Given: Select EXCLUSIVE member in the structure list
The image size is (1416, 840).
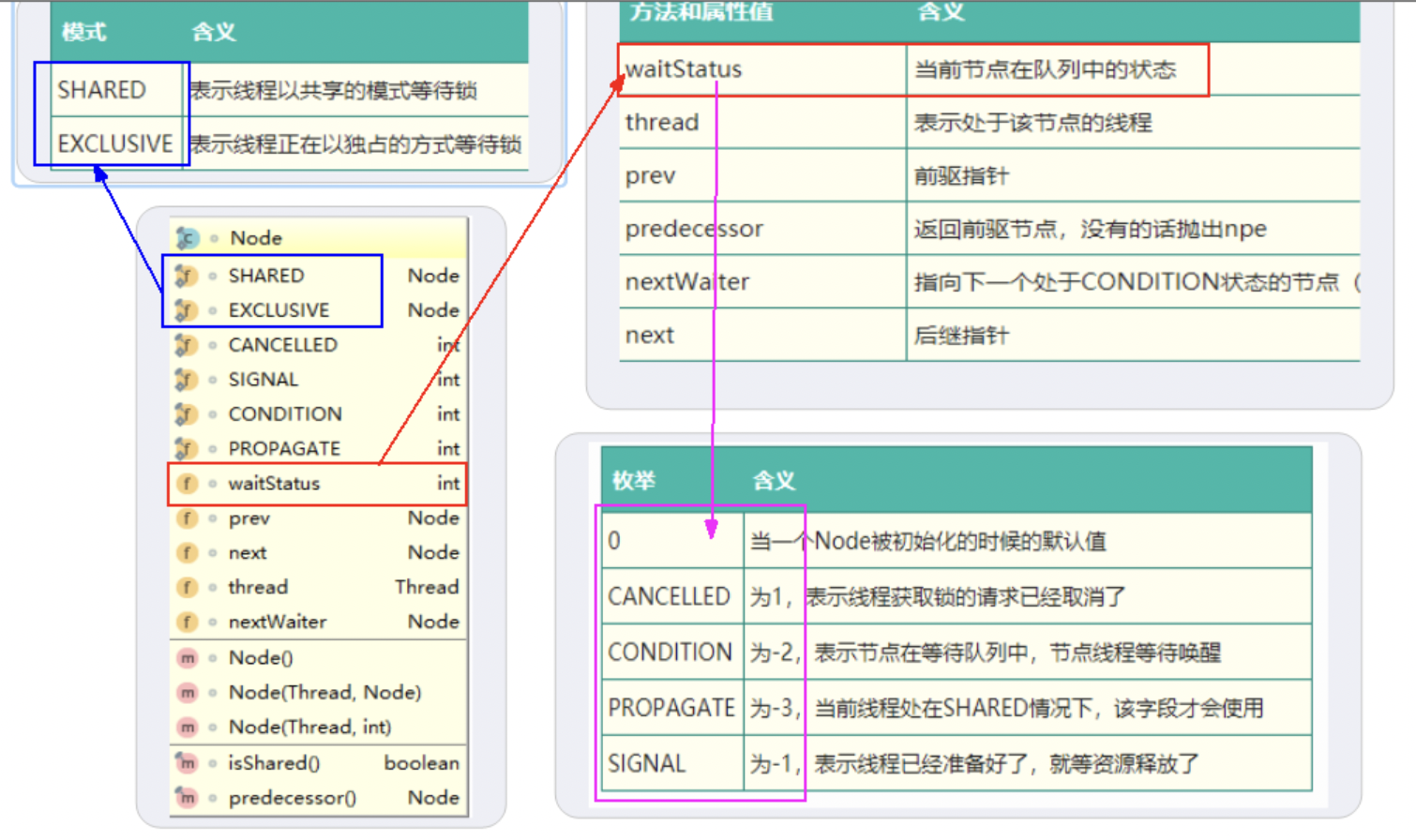Looking at the screenshot, I should (x=319, y=310).
